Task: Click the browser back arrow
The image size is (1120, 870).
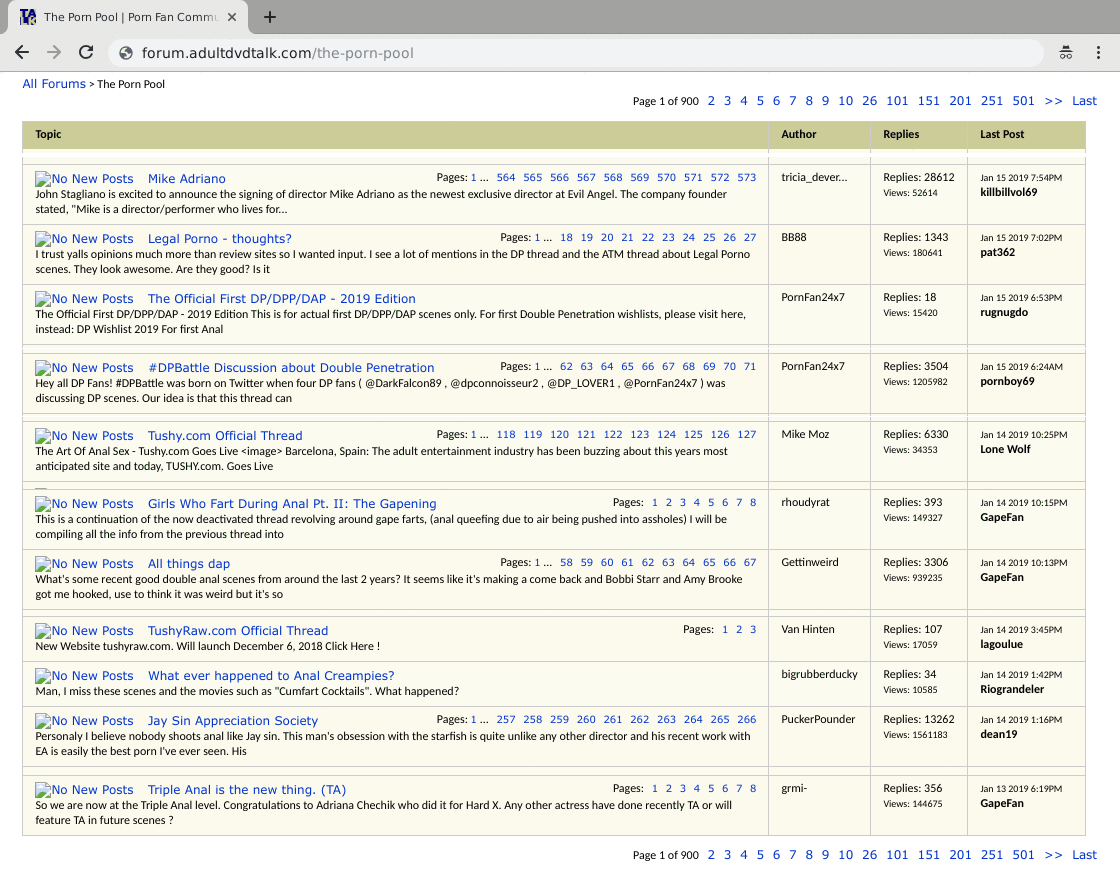Action: [22, 52]
